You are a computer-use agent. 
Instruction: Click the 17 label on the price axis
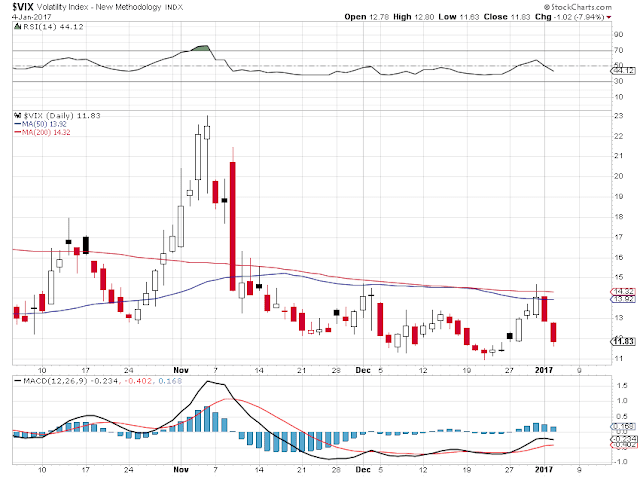[x=618, y=237]
